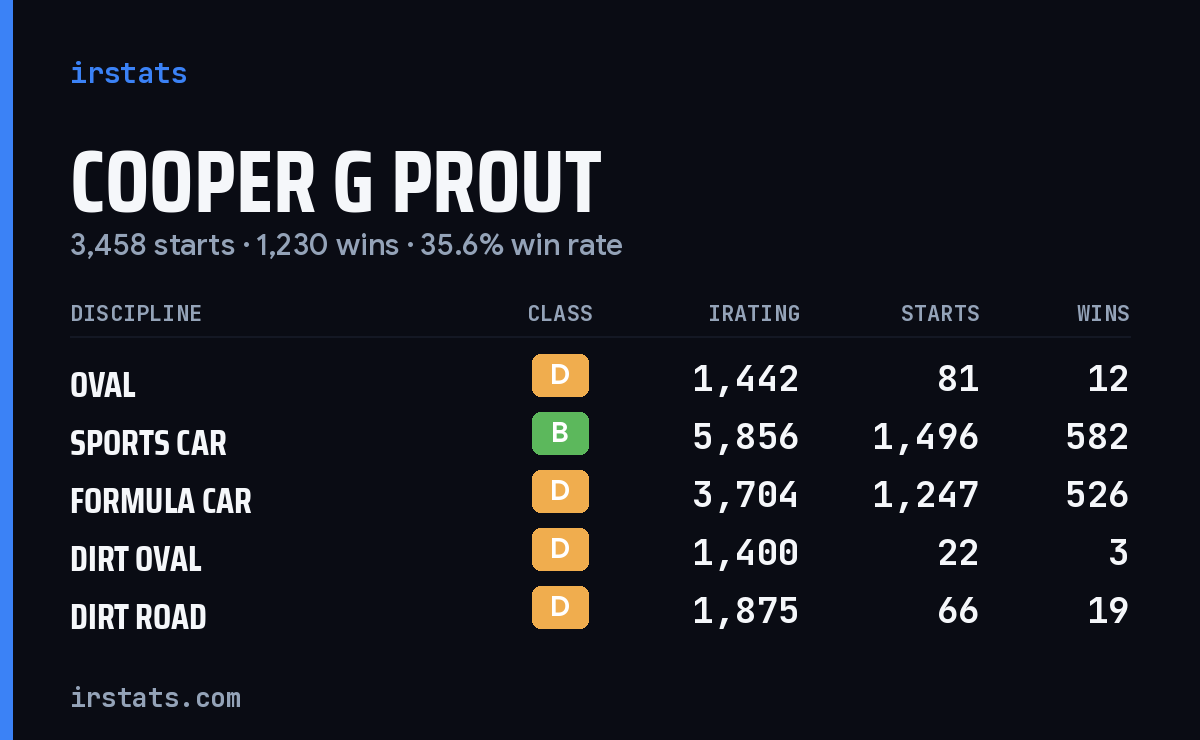Sort by the Discipline column header

pyautogui.click(x=136, y=314)
